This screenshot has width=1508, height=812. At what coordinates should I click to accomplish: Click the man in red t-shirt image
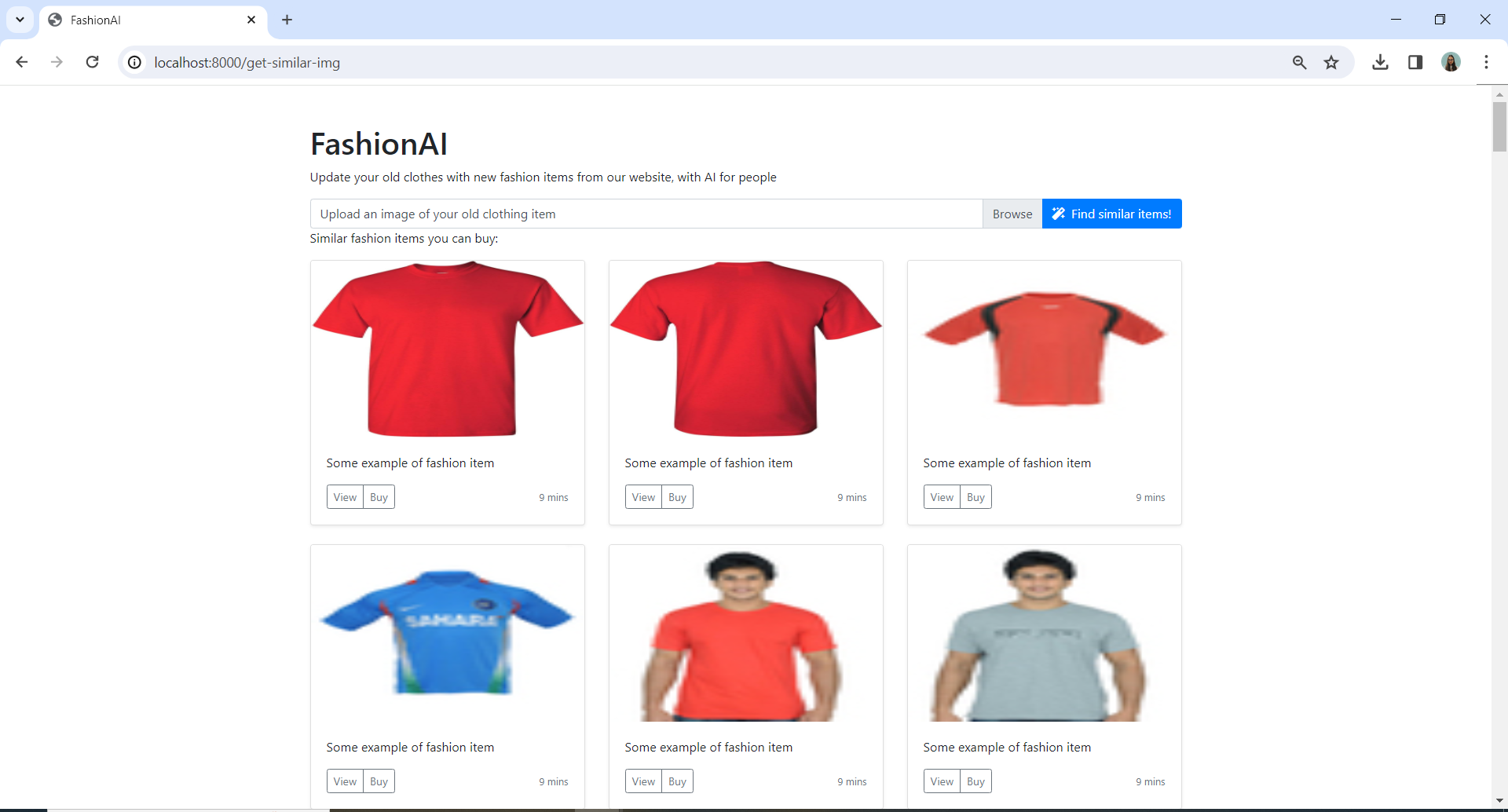[746, 634]
